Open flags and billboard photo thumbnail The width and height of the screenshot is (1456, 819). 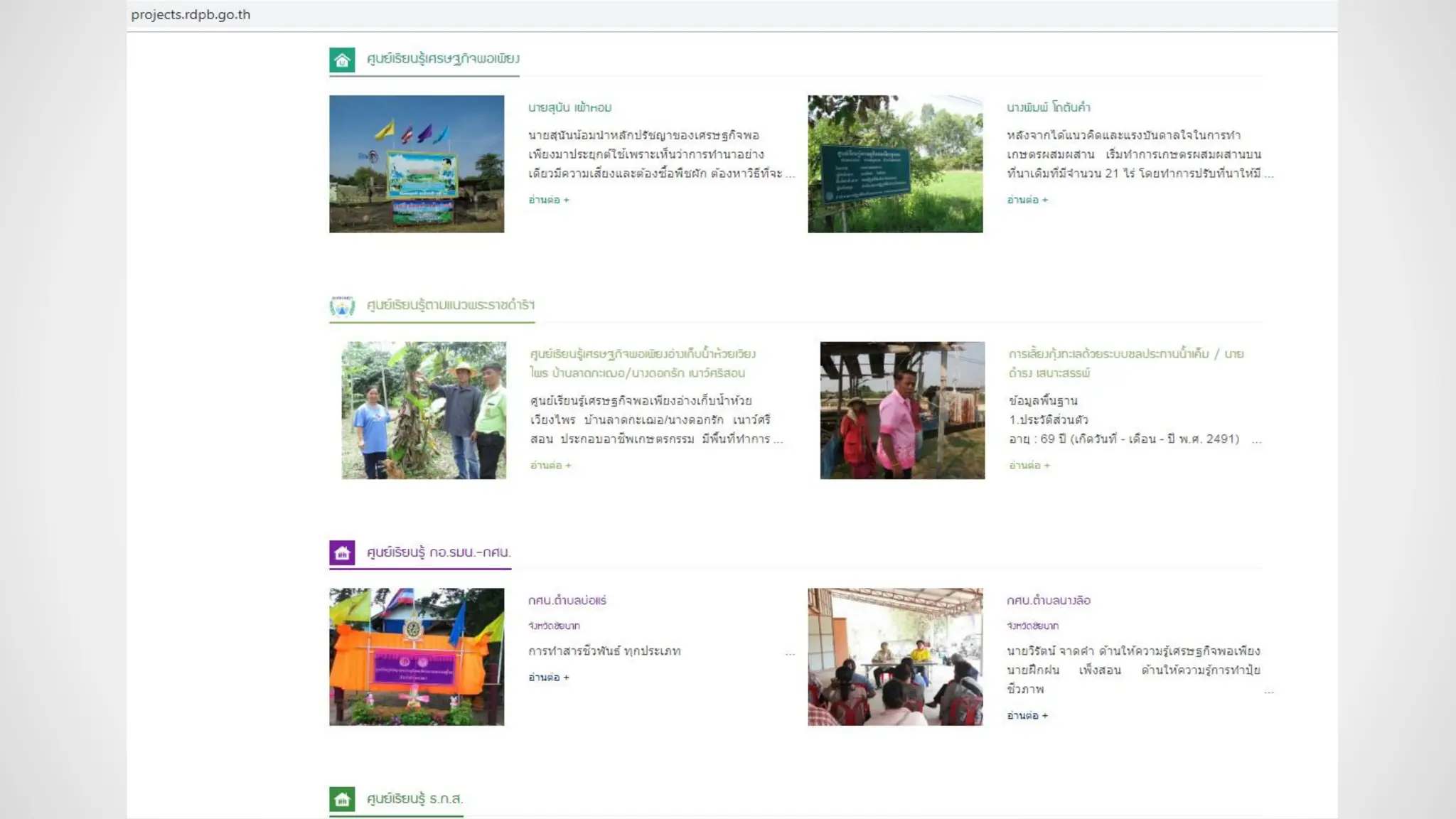click(417, 164)
